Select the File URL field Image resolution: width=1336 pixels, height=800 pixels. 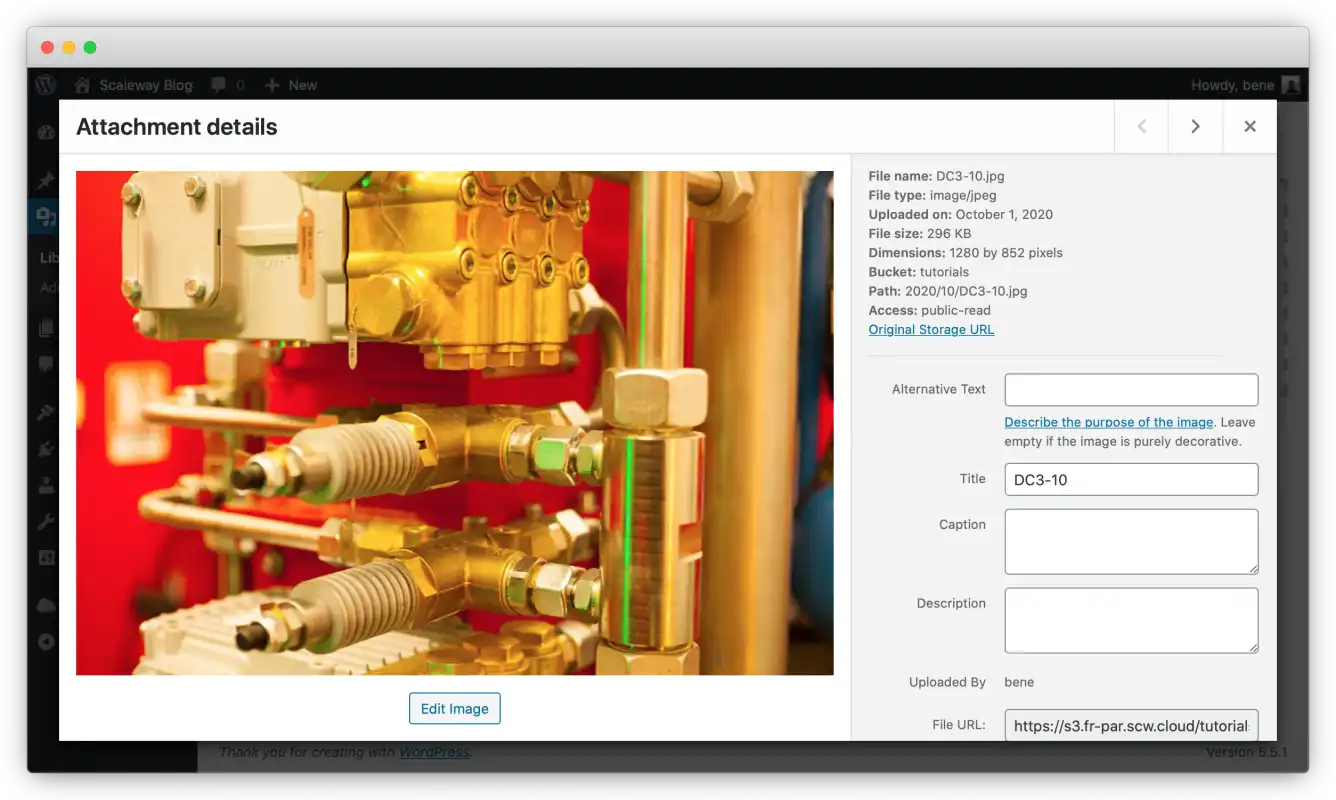(x=1131, y=726)
